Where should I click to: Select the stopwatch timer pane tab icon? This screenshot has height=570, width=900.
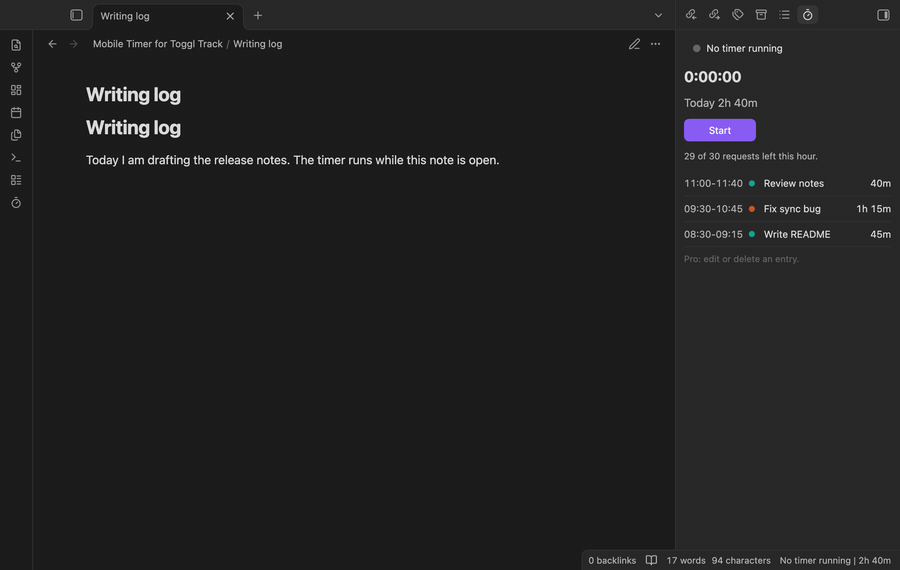[x=808, y=15]
